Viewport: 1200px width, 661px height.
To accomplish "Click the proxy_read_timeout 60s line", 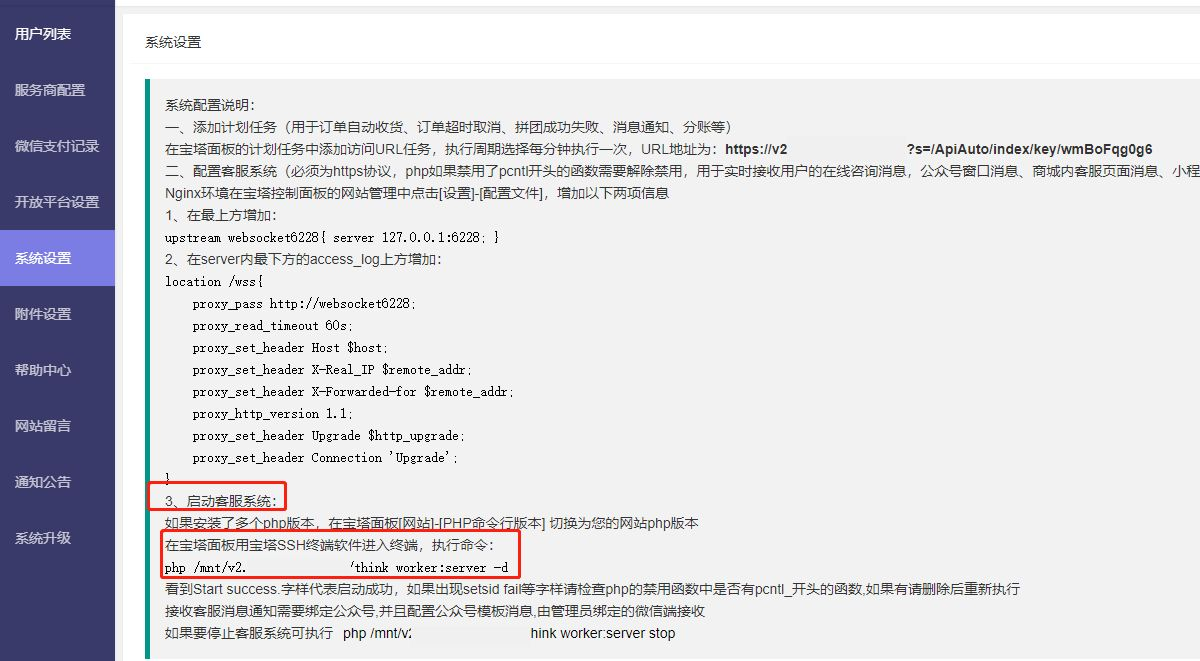I will (x=272, y=325).
